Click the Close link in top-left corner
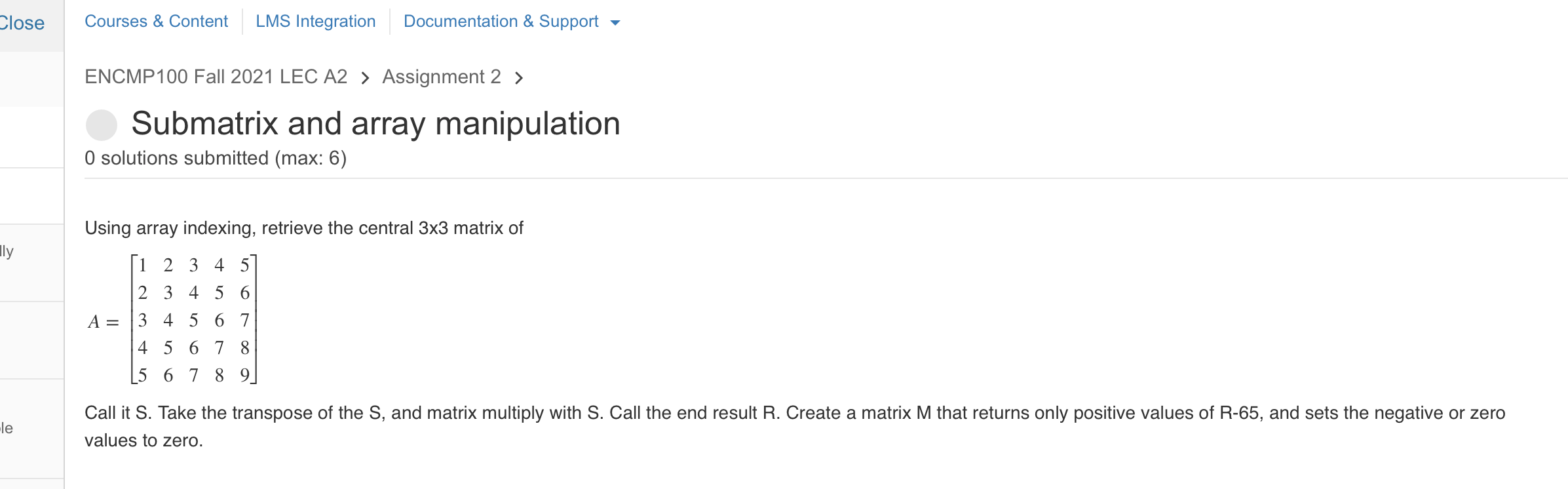 (22, 22)
